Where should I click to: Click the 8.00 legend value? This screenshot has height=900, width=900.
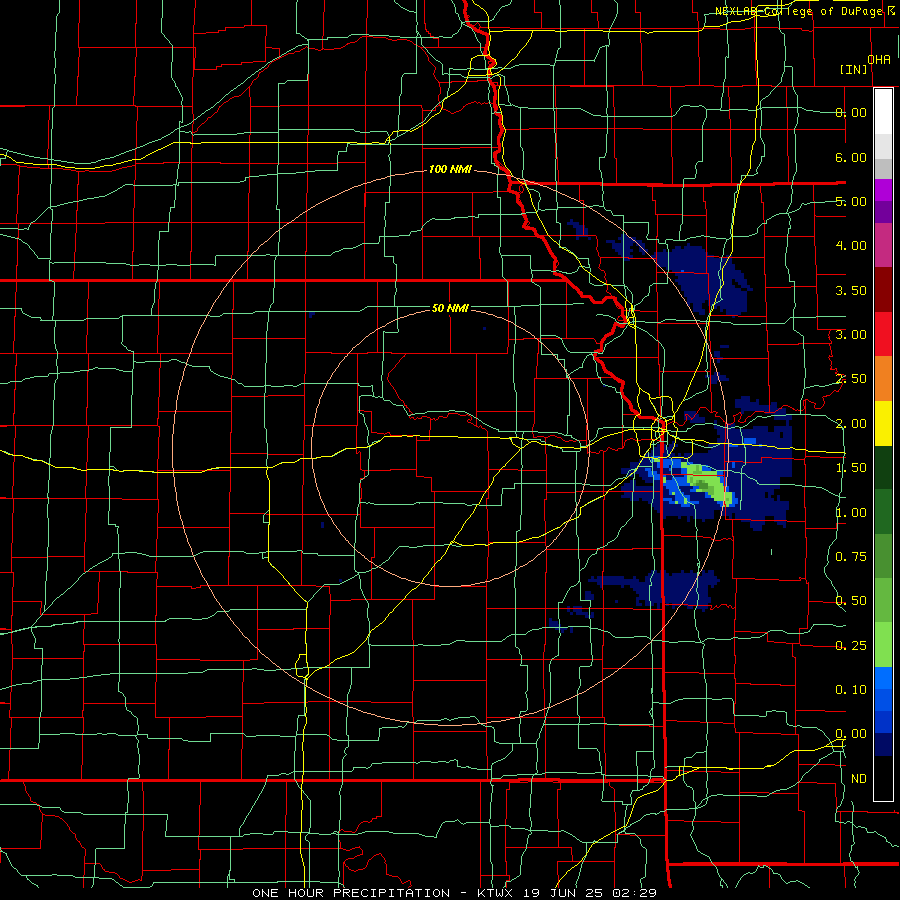click(851, 112)
